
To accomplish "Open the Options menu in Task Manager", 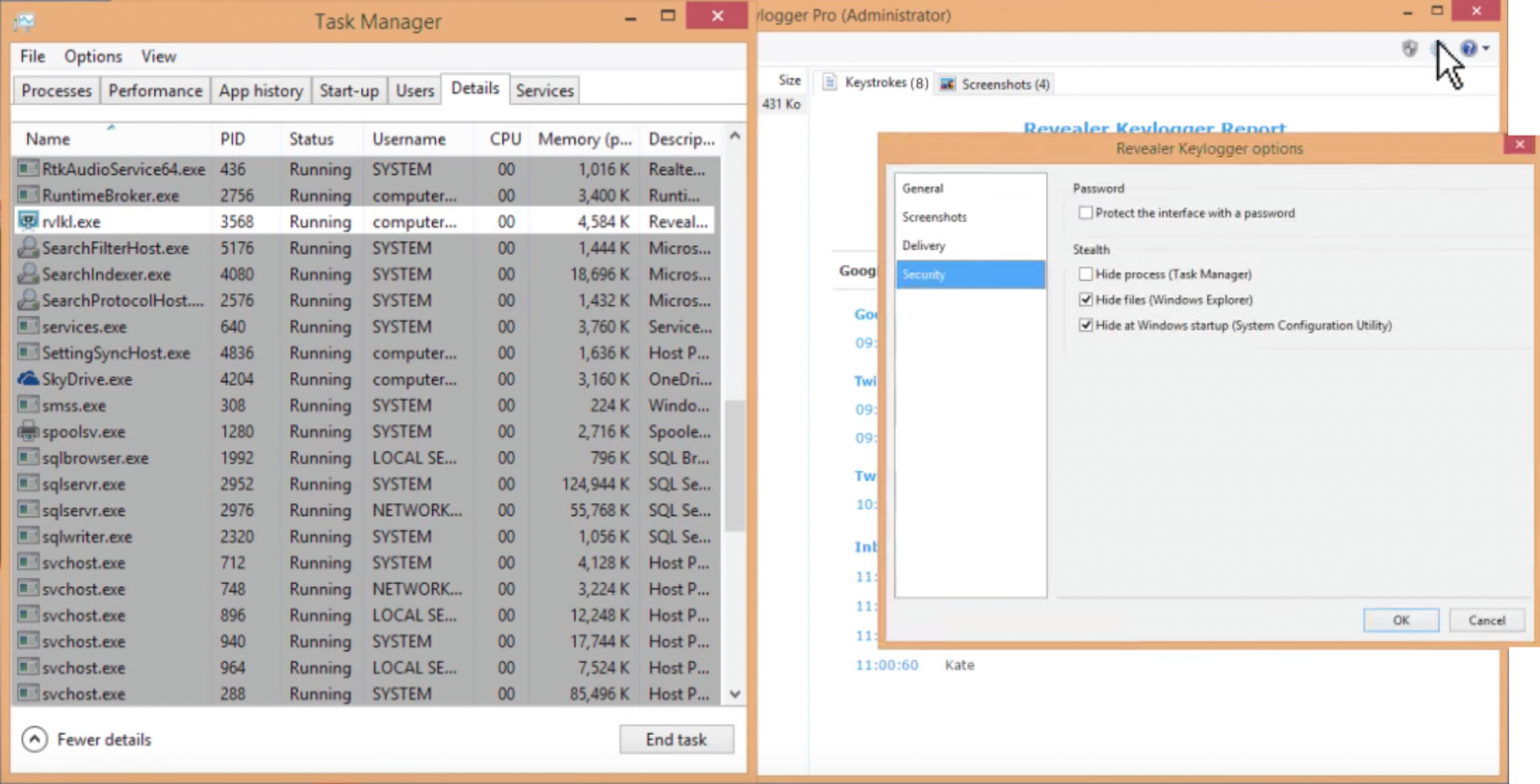I will (92, 57).
